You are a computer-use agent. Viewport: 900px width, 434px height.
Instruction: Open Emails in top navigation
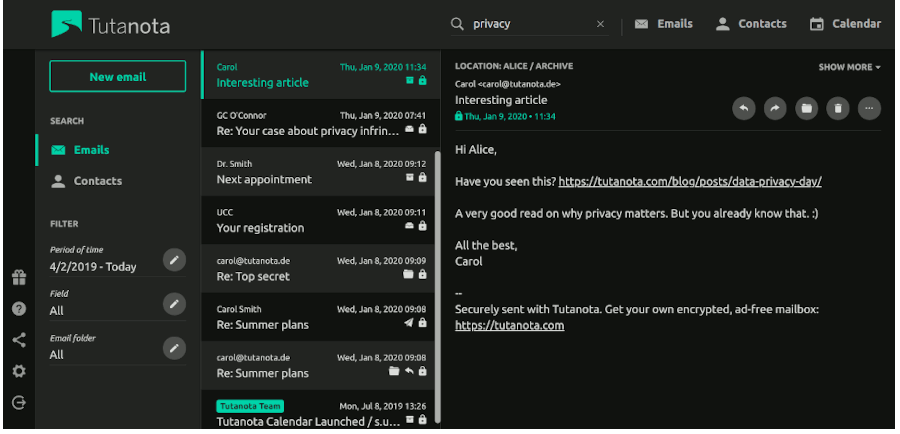(664, 24)
